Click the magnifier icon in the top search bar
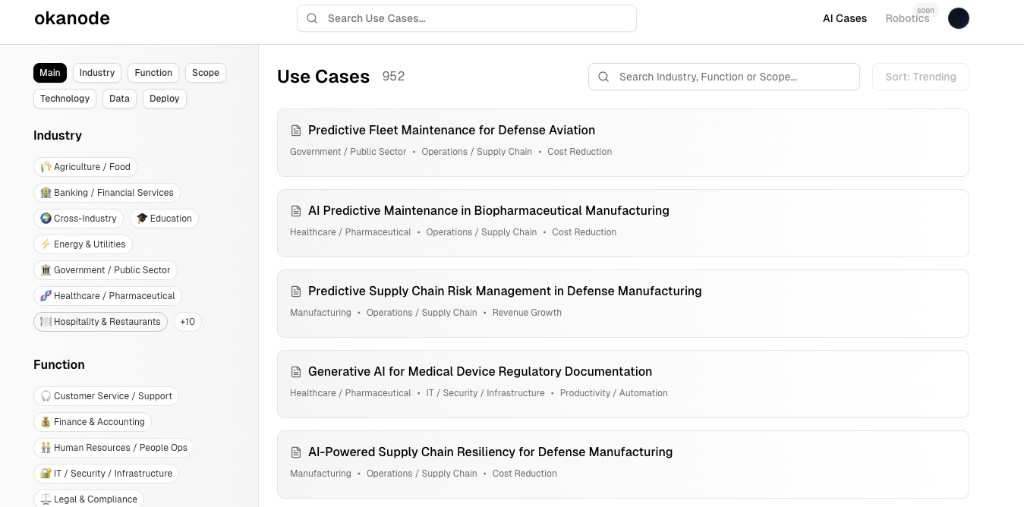The width and height of the screenshot is (1024, 507). tap(312, 18)
